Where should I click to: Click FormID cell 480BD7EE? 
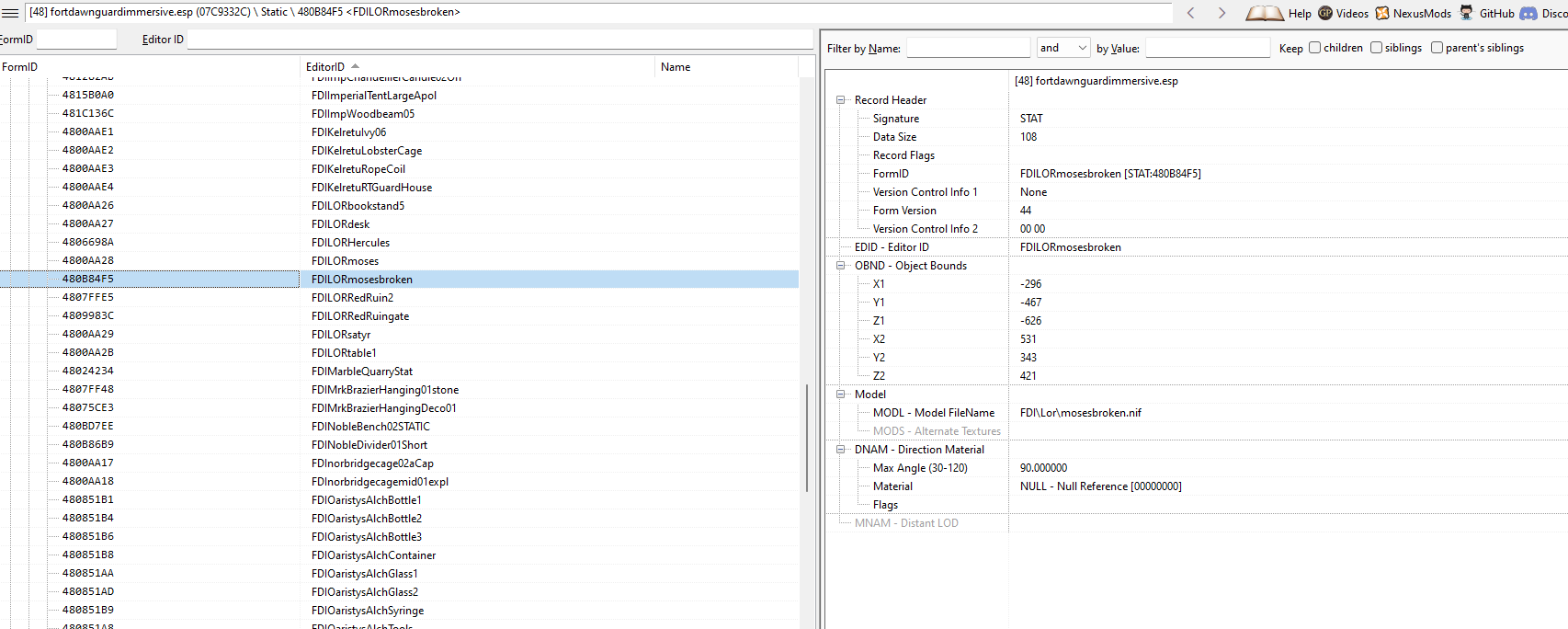coord(88,427)
